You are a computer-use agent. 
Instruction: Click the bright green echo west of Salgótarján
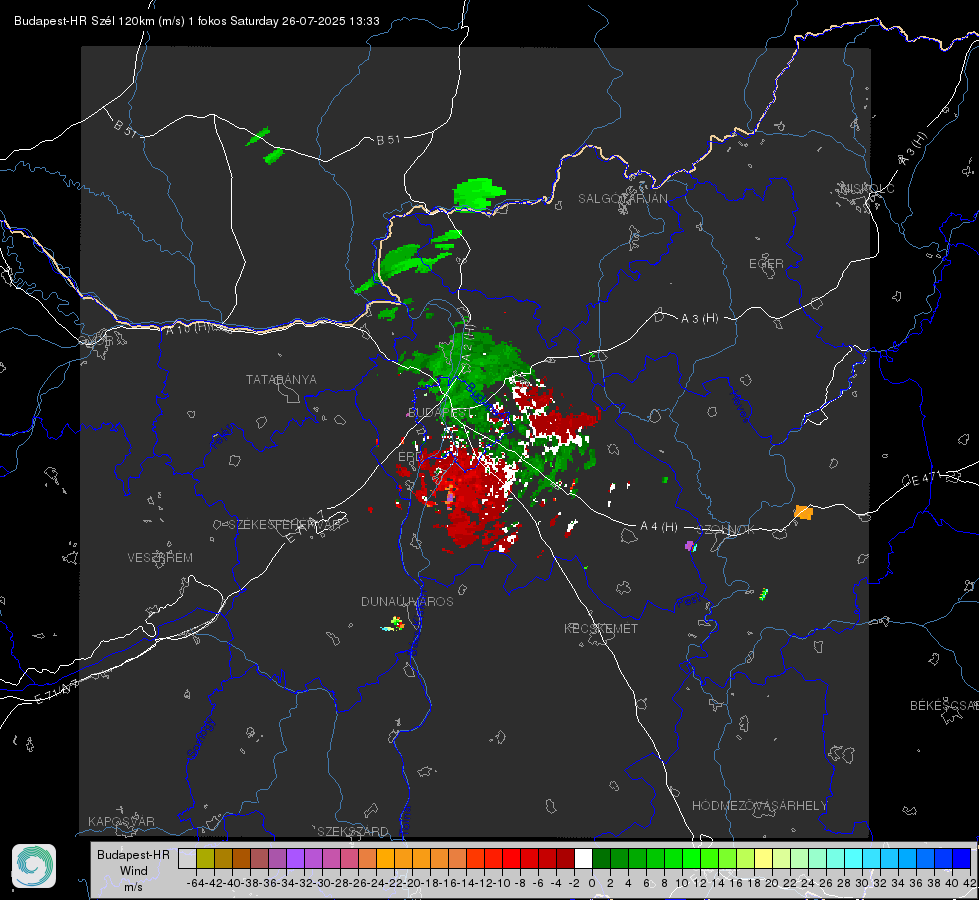[478, 194]
